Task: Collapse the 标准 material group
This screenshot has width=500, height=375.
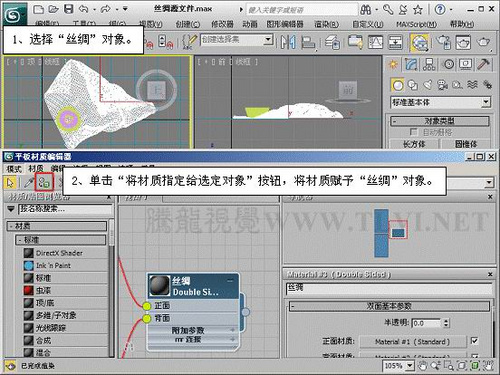Action: coord(61,240)
